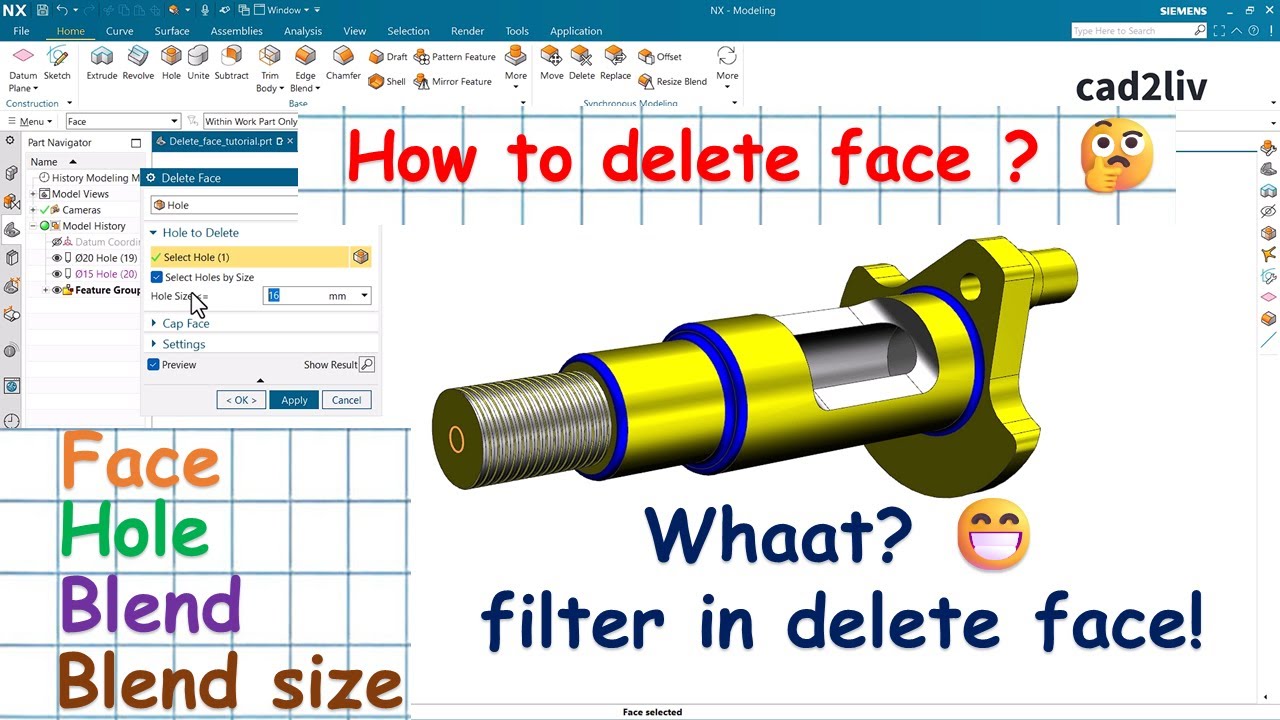Click the Apply button

click(294, 400)
